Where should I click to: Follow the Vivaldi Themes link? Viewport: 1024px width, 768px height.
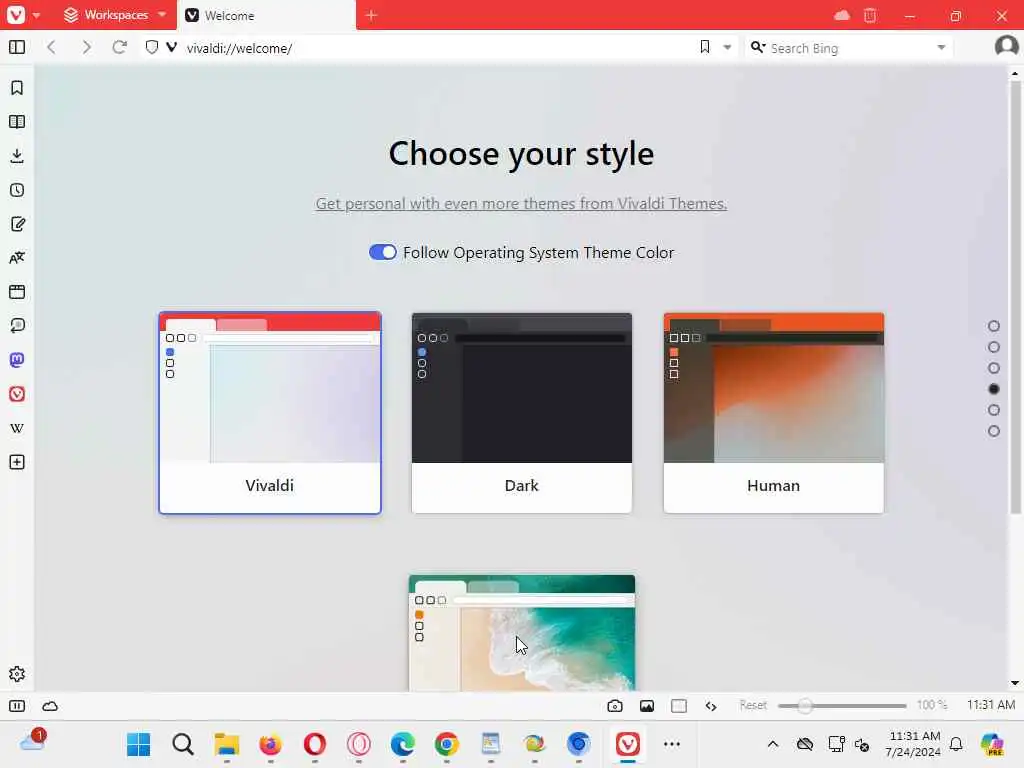(521, 203)
